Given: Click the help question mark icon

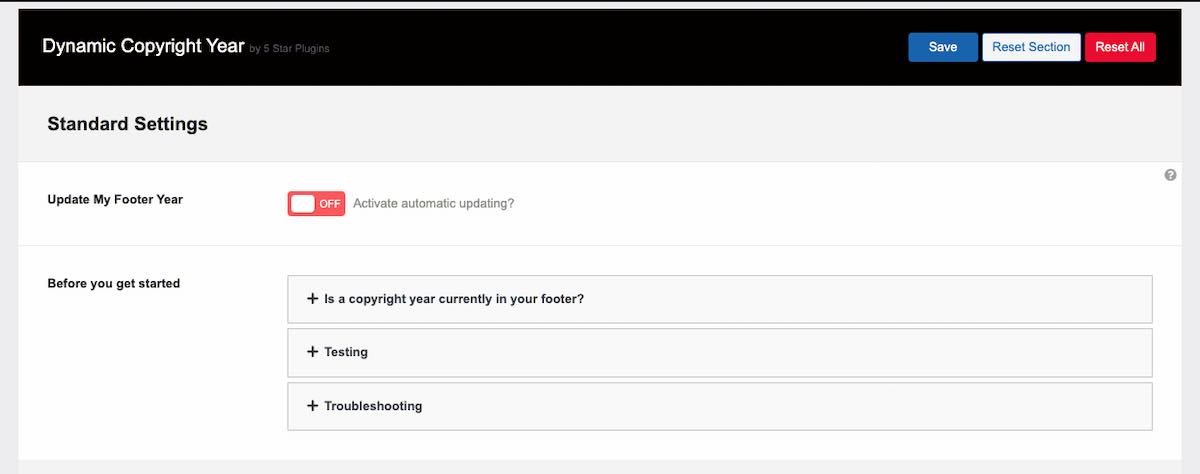Looking at the screenshot, I should [1170, 176].
